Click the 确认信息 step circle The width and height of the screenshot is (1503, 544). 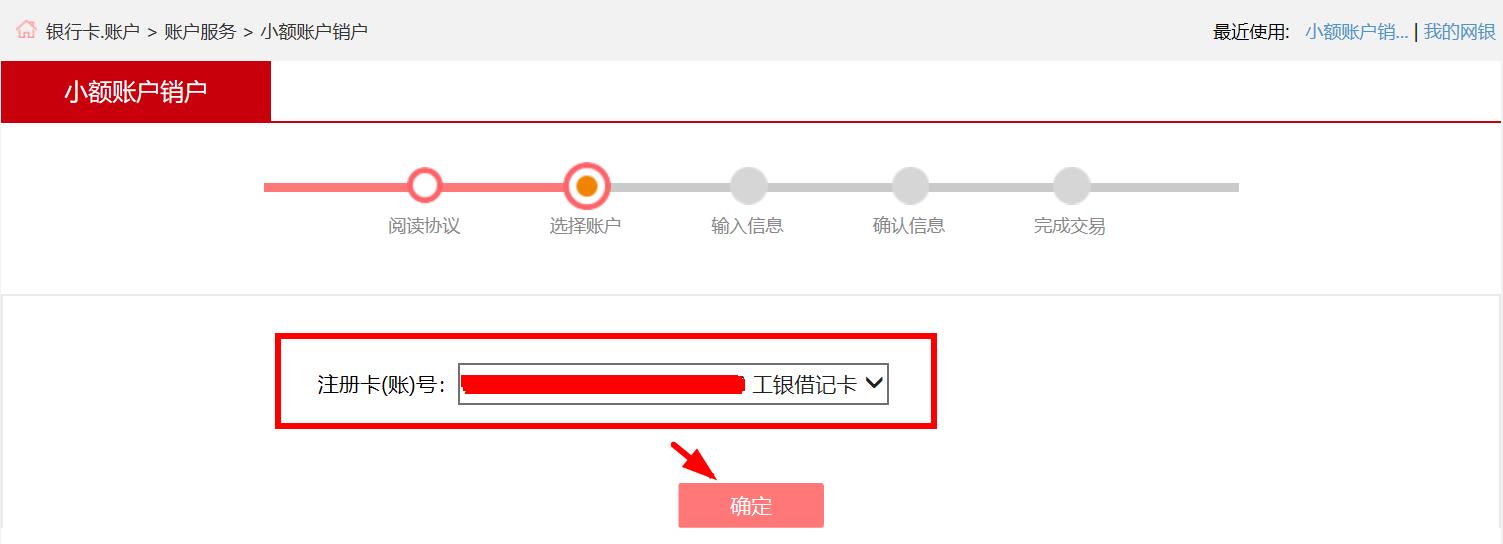(x=910, y=186)
